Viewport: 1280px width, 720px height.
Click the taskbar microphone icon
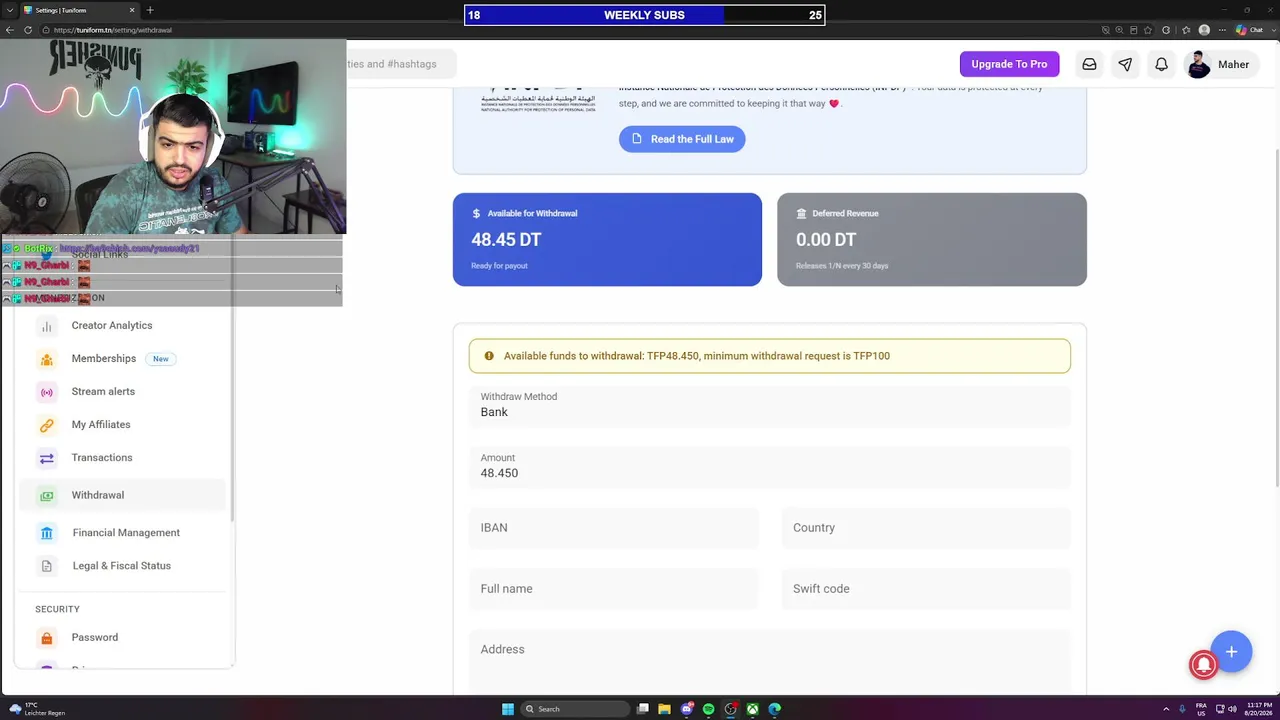click(x=1182, y=709)
